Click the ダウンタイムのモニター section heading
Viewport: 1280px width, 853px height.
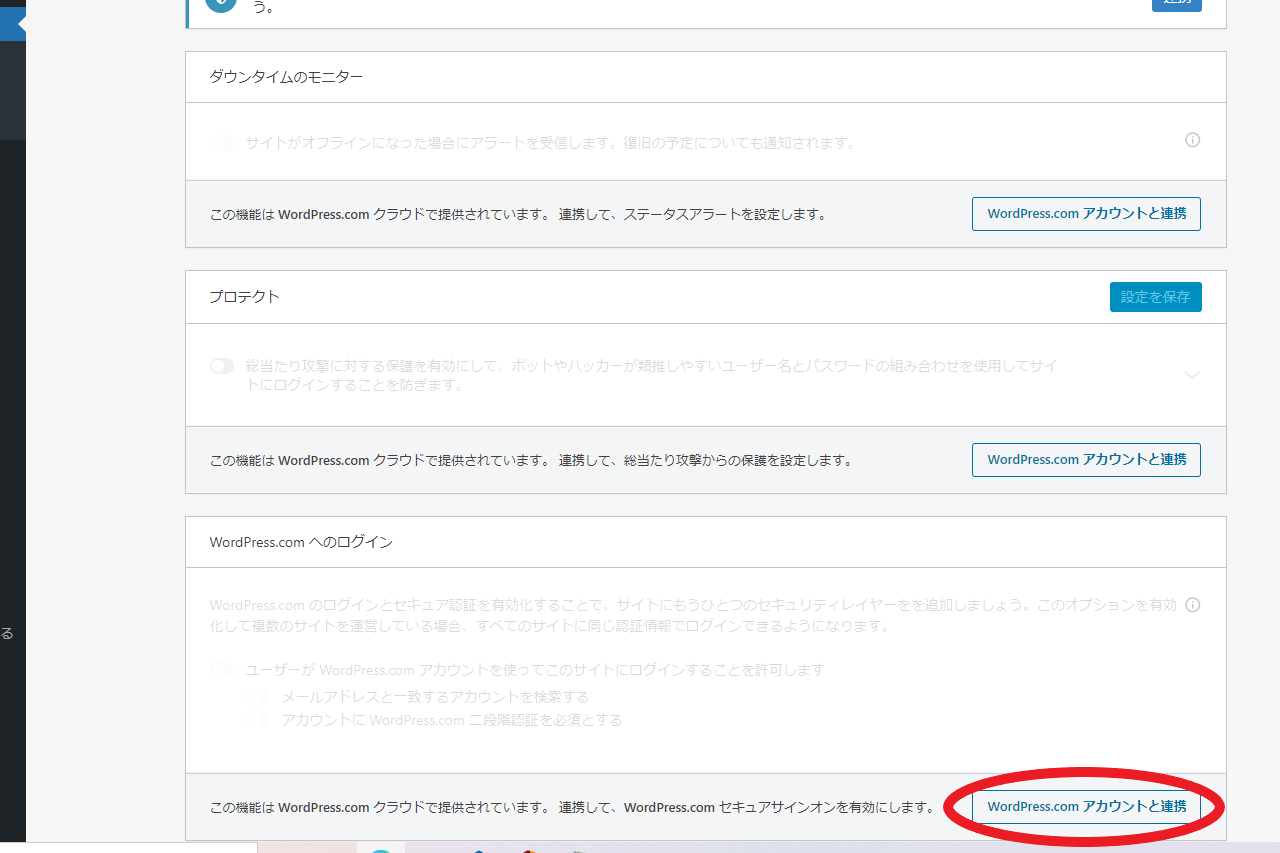coord(286,77)
